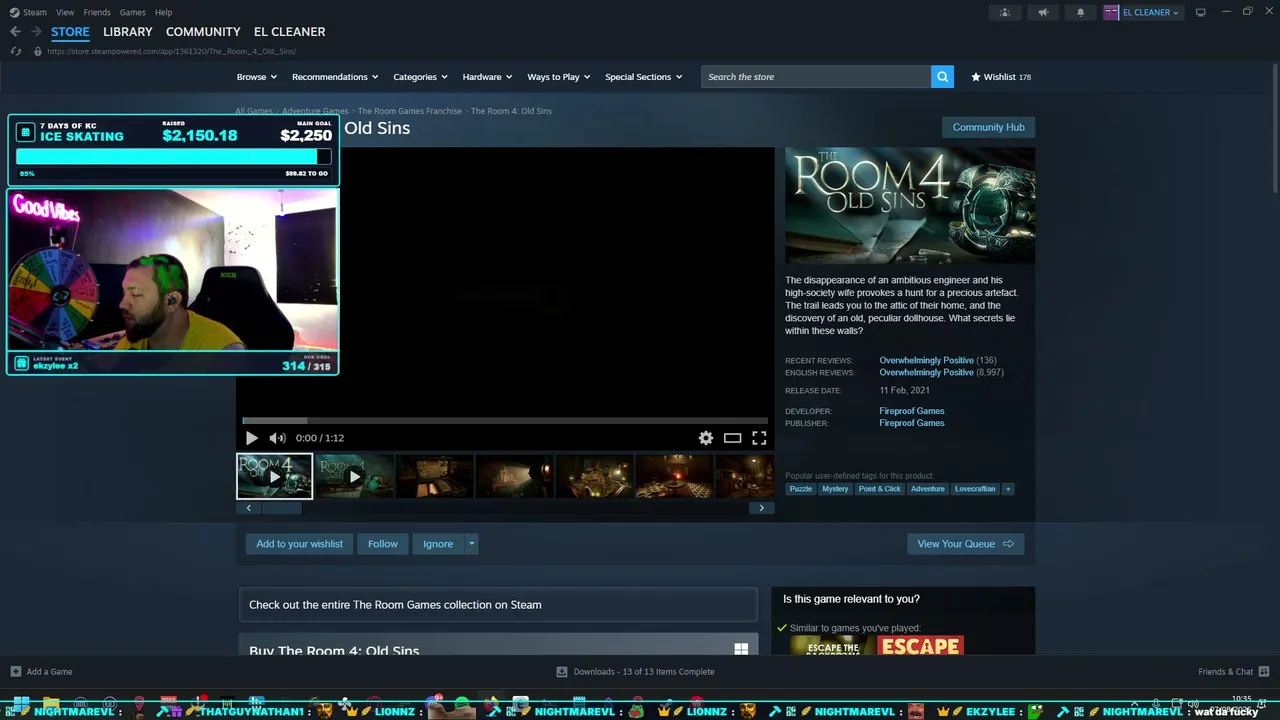Open recent reviews Overwhelmingly Positive link
Viewport: 1280px width, 720px height.
926,360
